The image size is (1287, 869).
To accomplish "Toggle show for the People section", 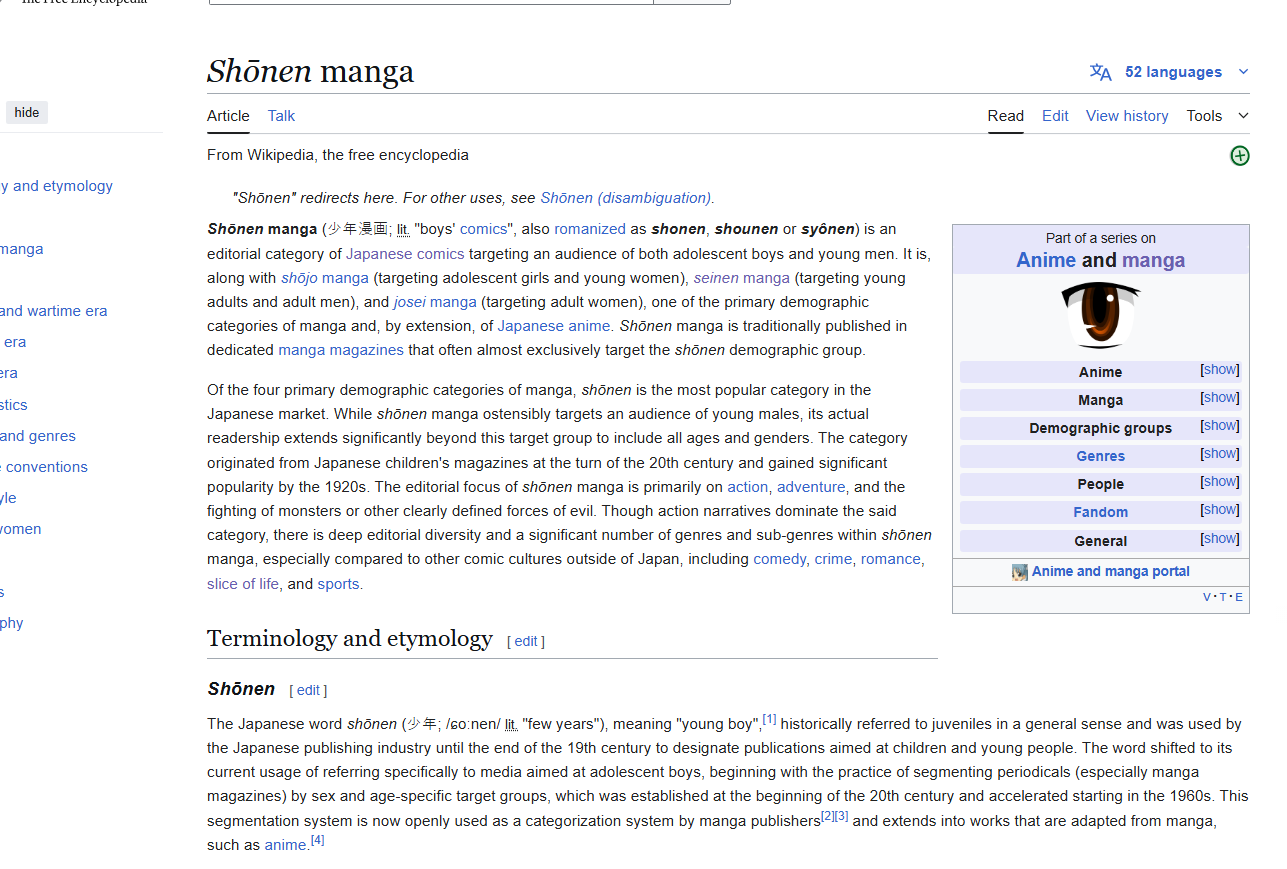I will (1219, 482).
